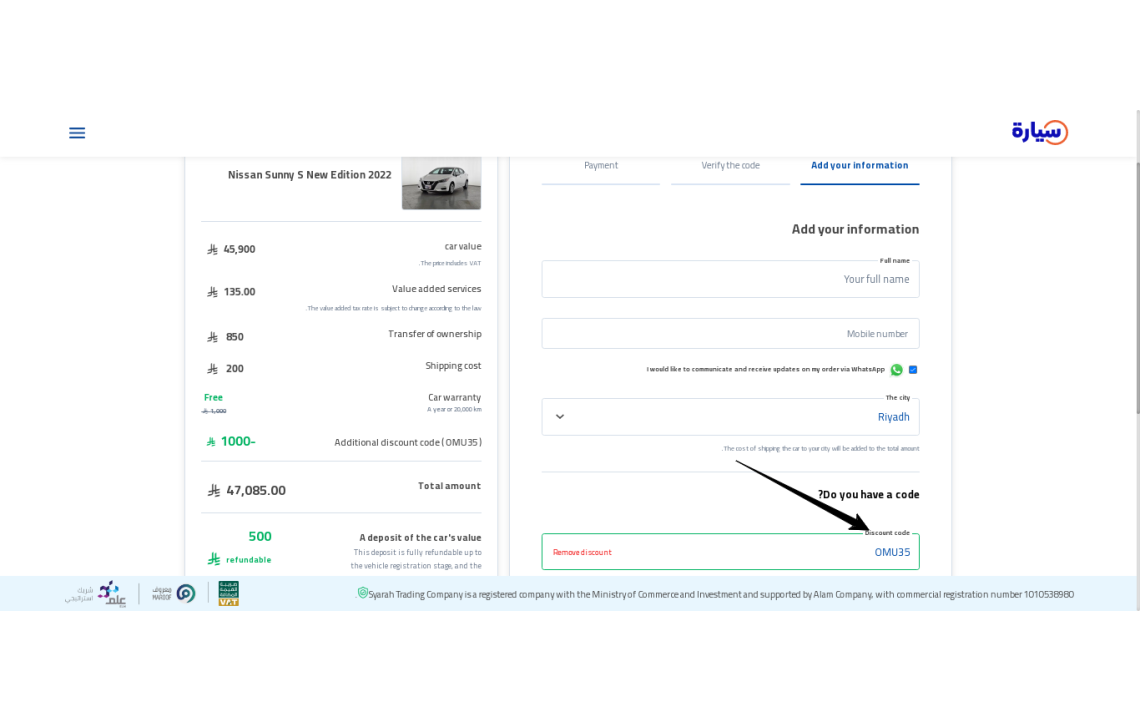Open the city dropdown showing Riyadh

pos(730,417)
